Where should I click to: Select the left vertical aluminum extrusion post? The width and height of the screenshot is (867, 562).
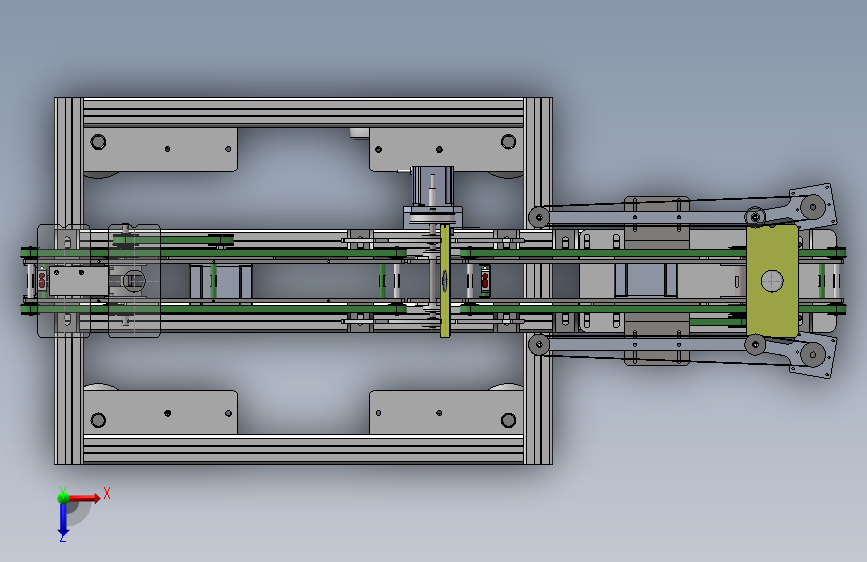pyautogui.click(x=69, y=281)
